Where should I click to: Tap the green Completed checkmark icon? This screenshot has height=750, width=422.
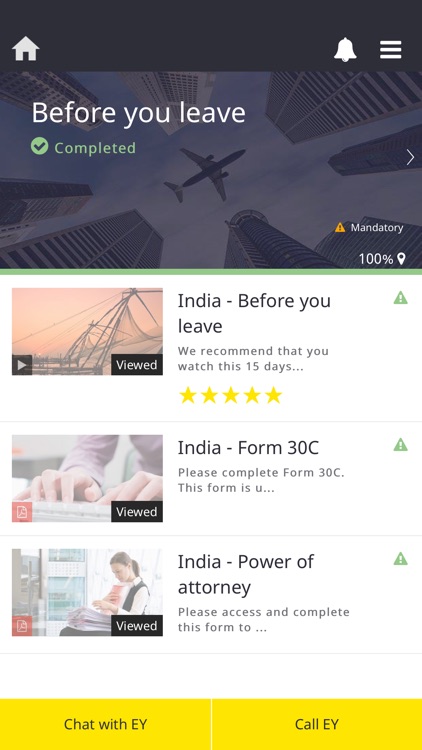click(x=40, y=146)
